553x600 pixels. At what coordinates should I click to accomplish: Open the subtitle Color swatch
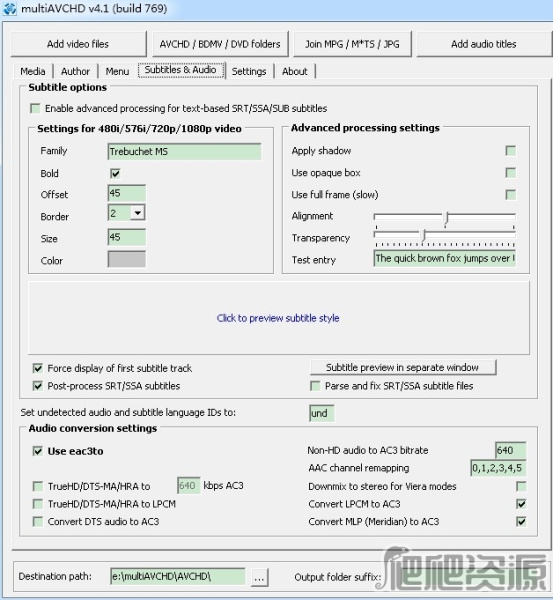coord(126,259)
